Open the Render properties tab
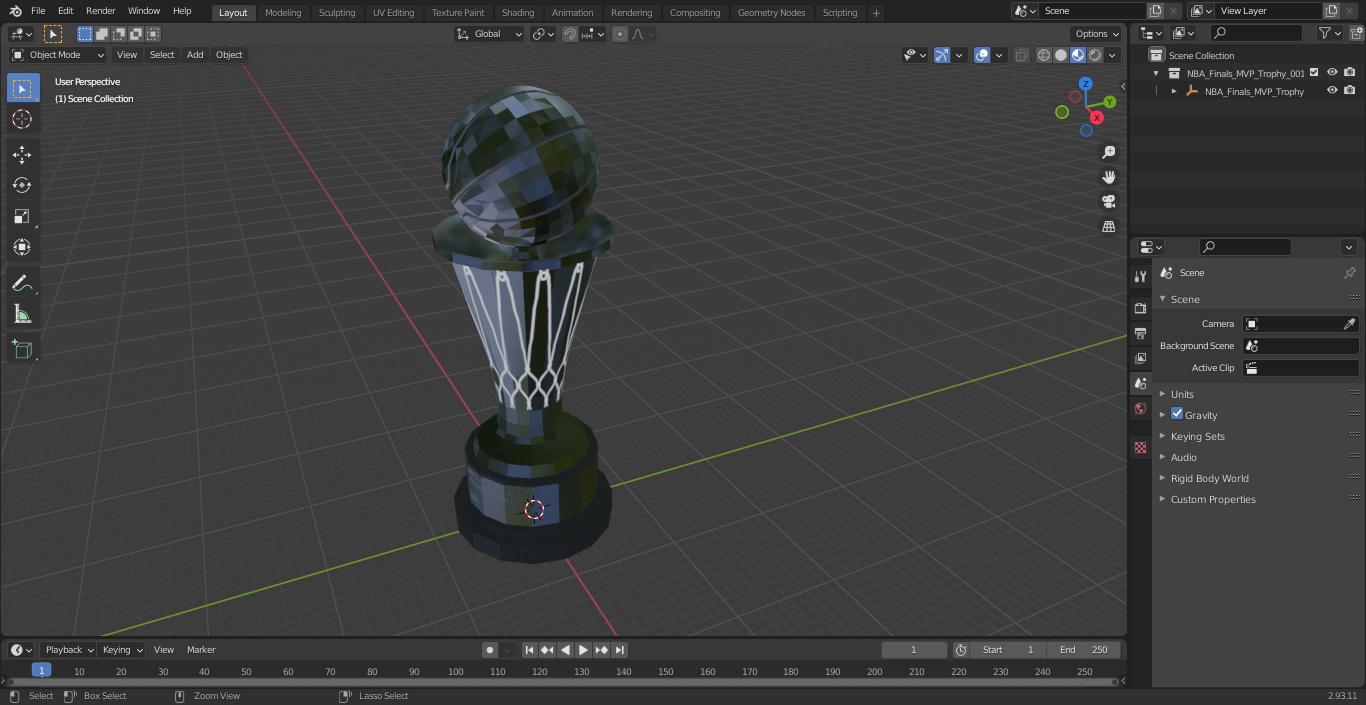Screen dimensions: 1366x705 [x=1140, y=308]
